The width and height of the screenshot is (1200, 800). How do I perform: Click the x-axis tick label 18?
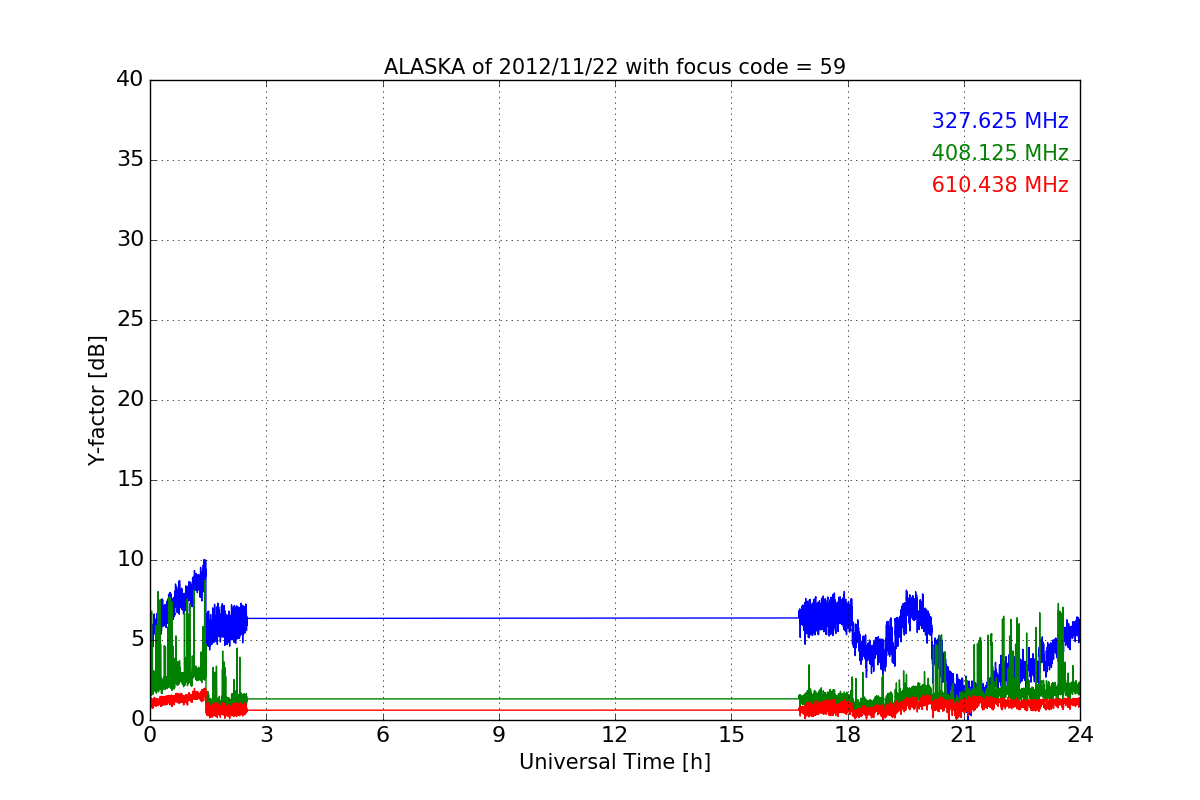[x=848, y=734]
